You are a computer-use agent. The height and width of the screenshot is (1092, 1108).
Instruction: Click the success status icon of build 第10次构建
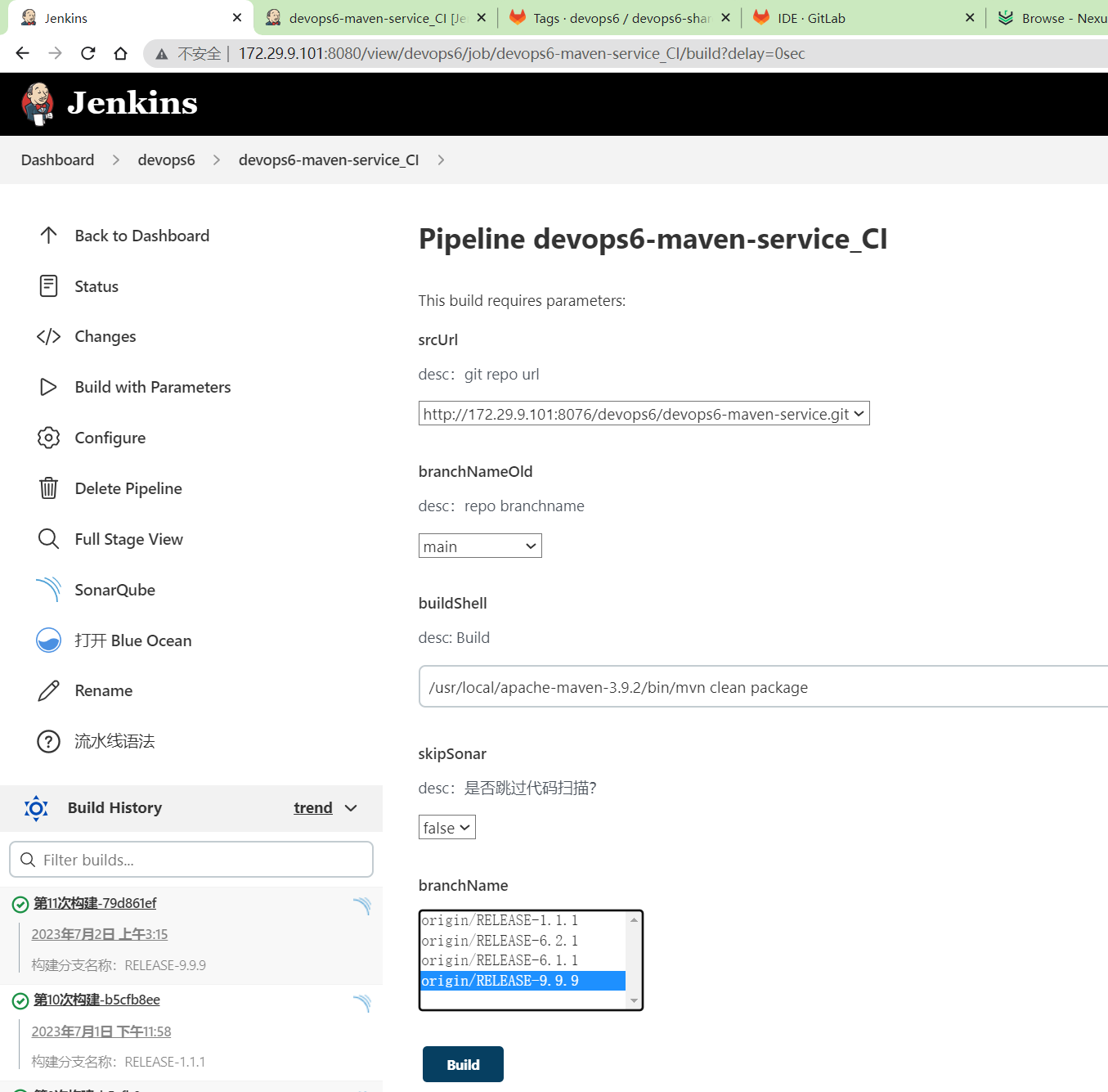pos(20,1000)
